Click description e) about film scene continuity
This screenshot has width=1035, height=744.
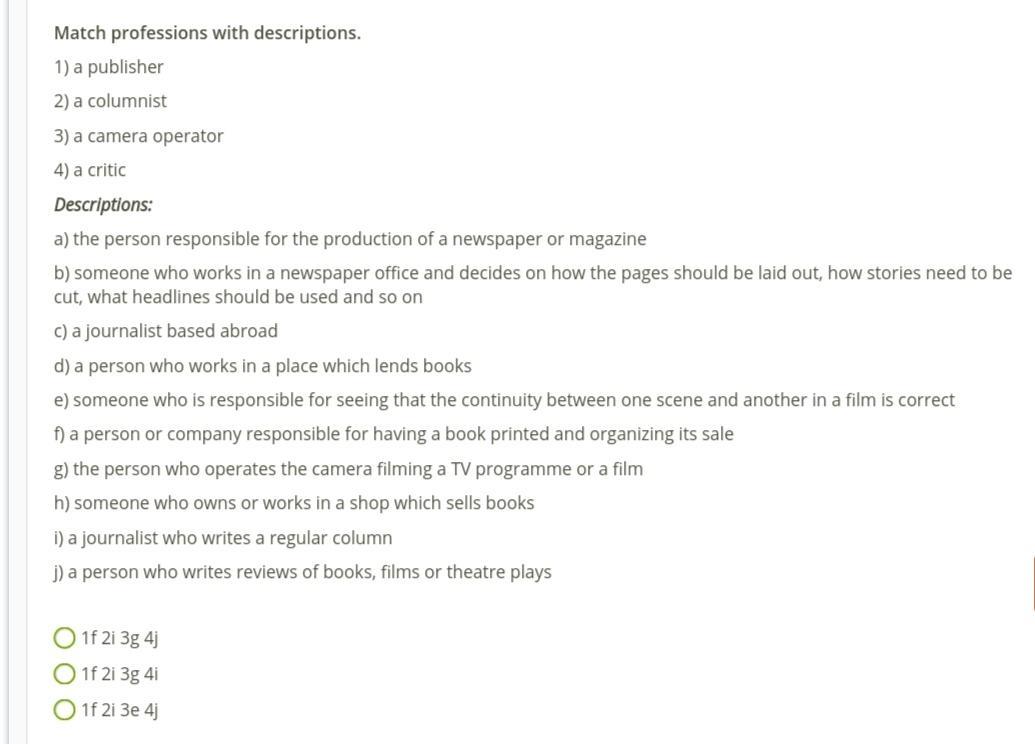[x=504, y=400]
